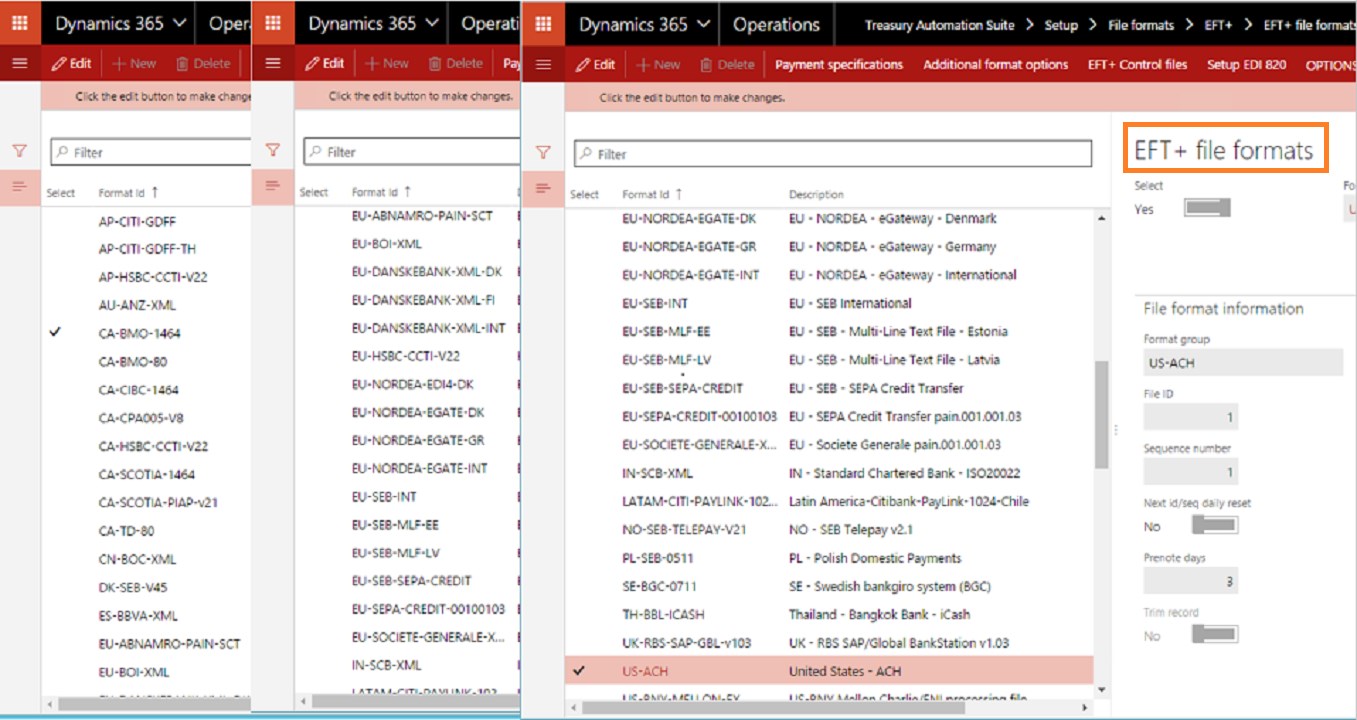Click Edit in the middle window toolbar
This screenshot has width=1357, height=720.
pos(325,63)
